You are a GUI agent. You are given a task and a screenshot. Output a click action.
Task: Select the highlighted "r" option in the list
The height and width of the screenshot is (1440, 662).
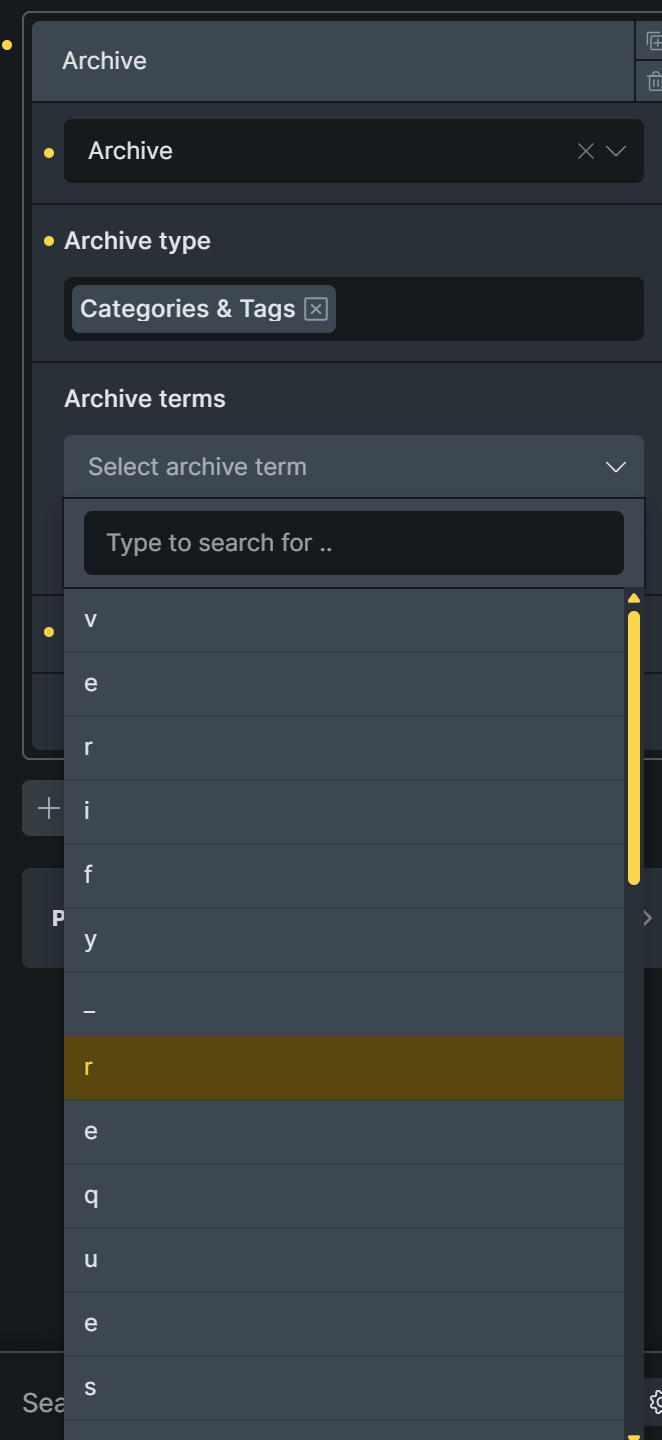pyautogui.click(x=344, y=1068)
